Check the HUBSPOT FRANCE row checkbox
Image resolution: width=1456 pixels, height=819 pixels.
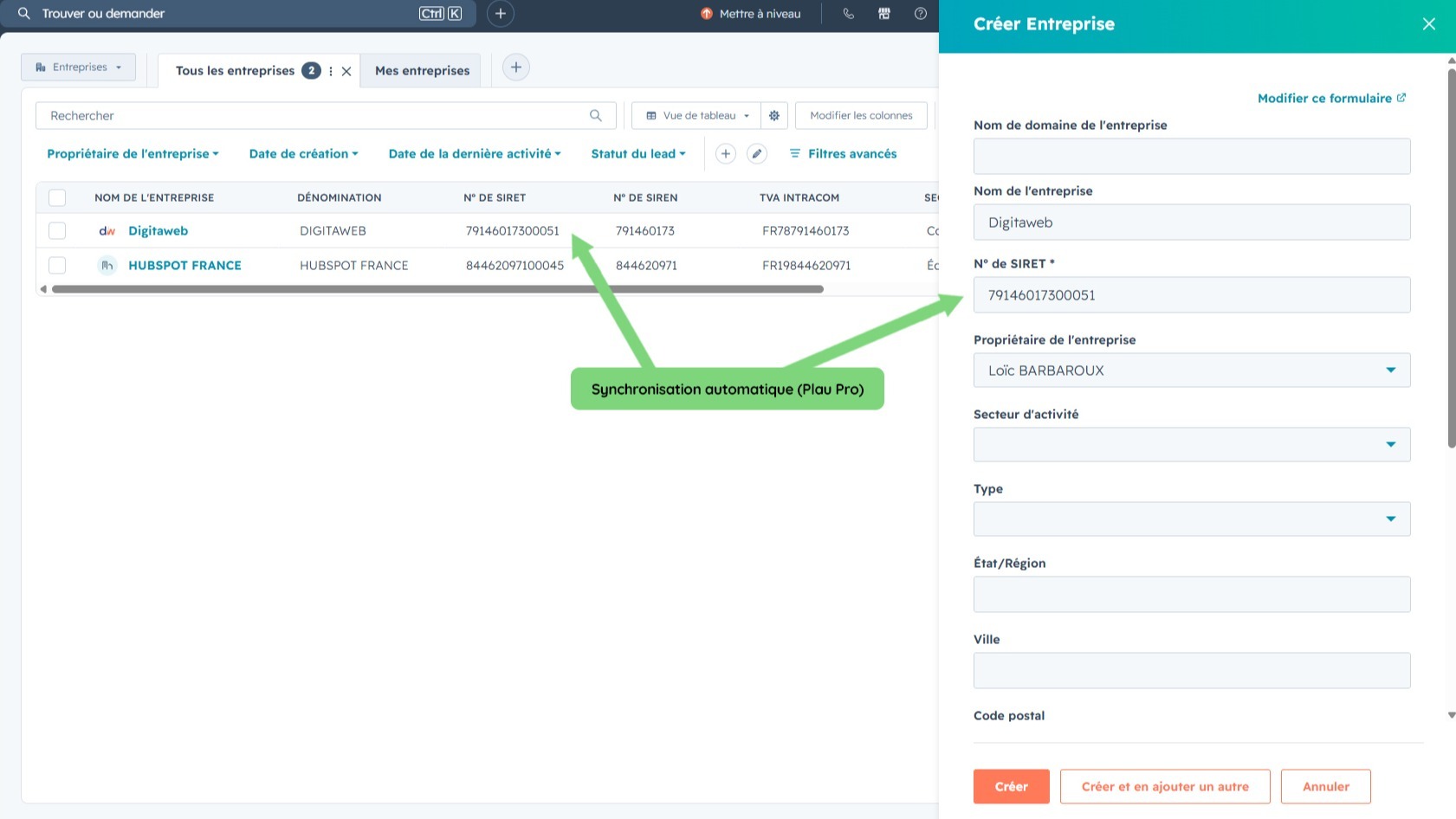coord(57,266)
